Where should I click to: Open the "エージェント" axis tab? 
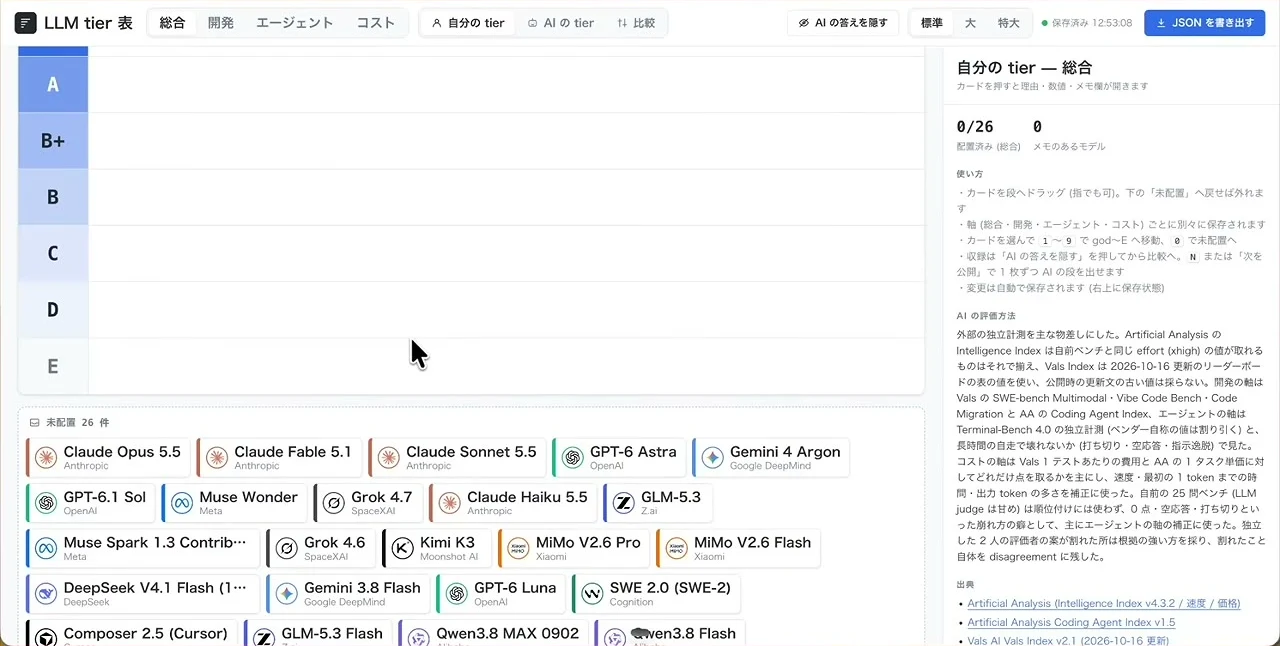tap(295, 23)
